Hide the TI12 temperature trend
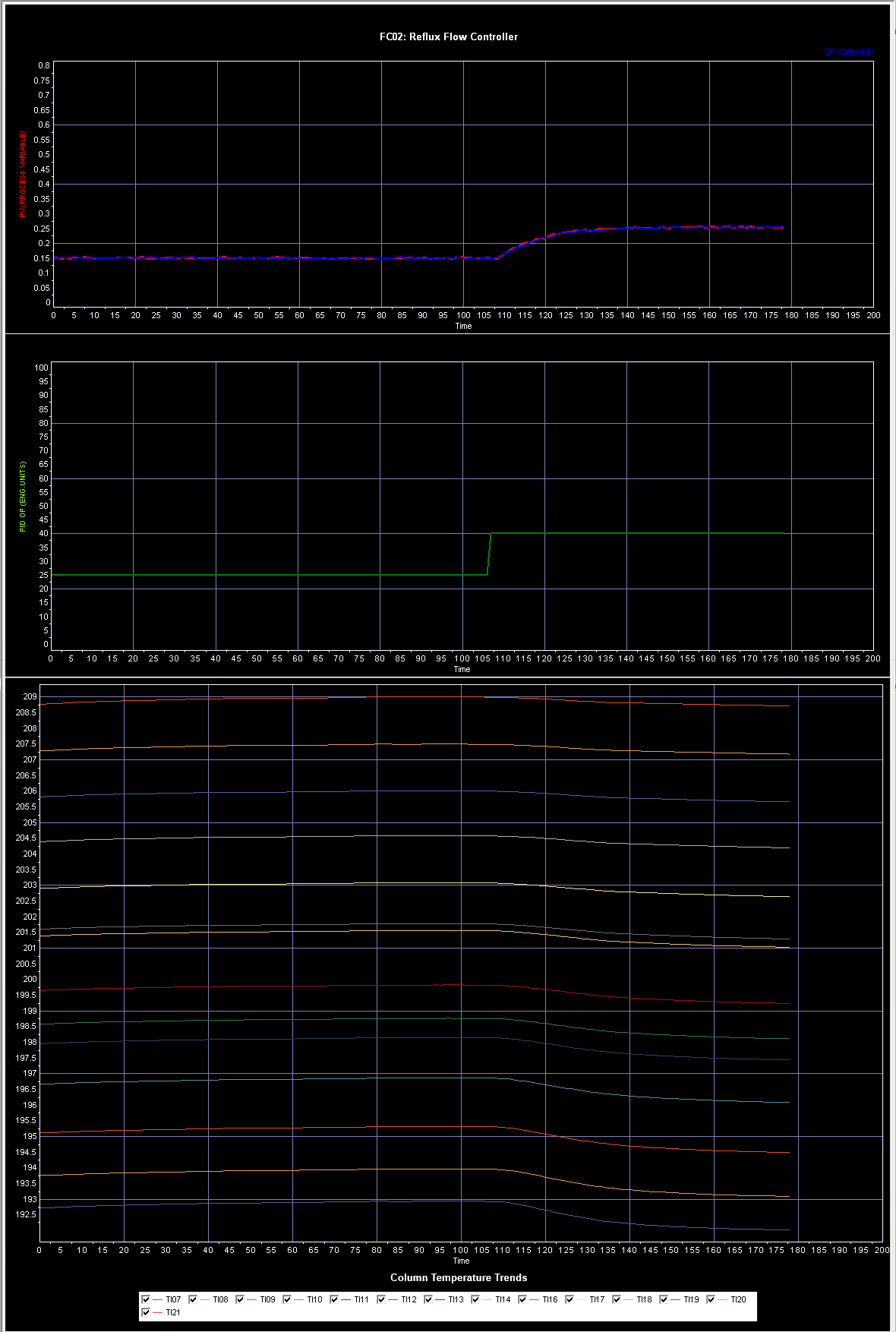 click(381, 1299)
